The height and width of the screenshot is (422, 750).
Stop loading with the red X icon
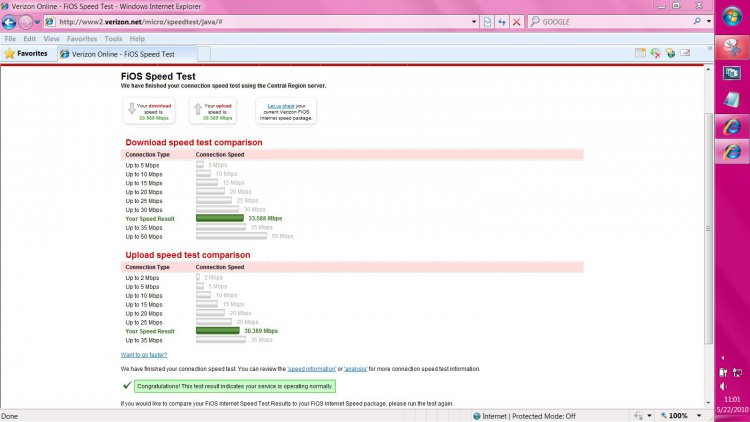coord(517,22)
